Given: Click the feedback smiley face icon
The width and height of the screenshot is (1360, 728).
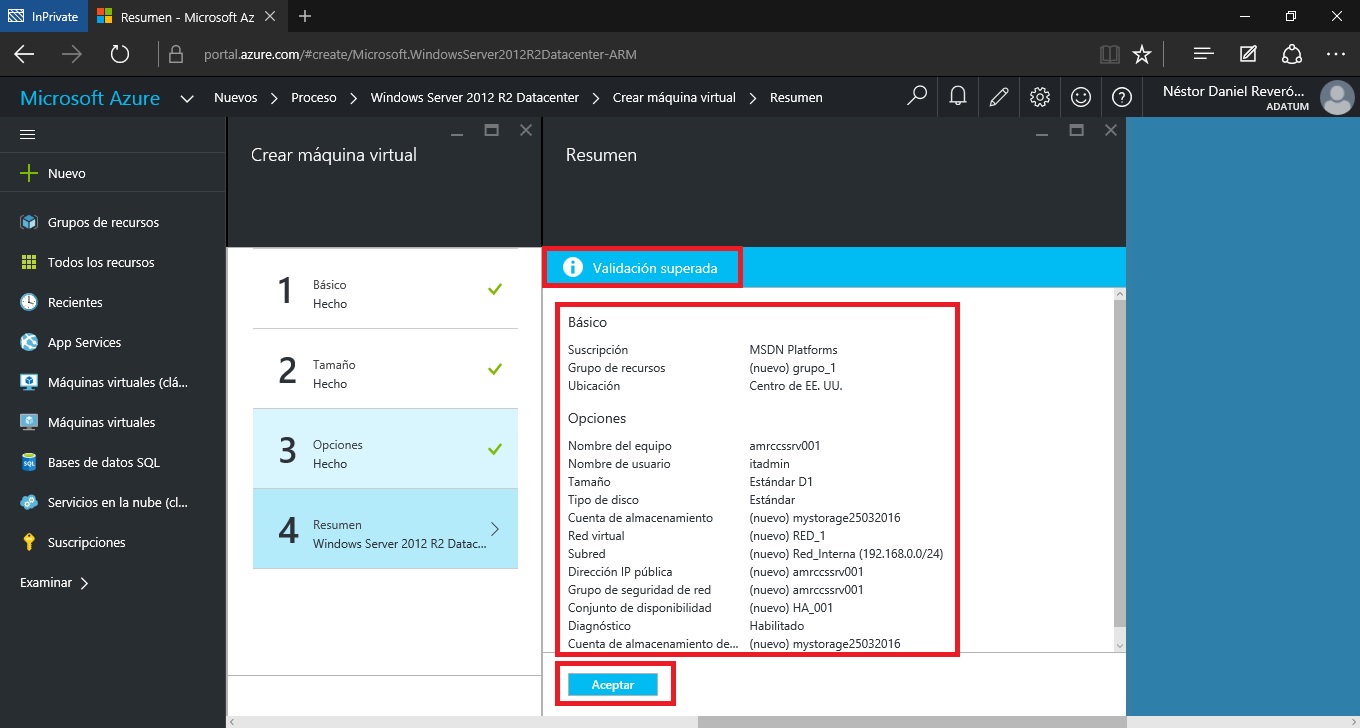Looking at the screenshot, I should 1080,97.
